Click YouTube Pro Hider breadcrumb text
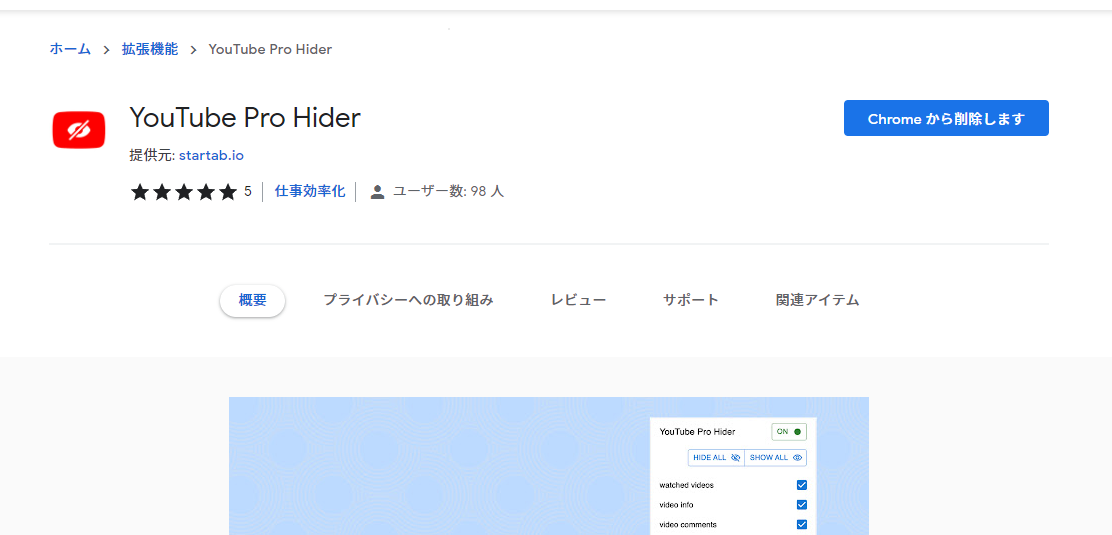The height and width of the screenshot is (535, 1112). pyautogui.click(x=270, y=49)
